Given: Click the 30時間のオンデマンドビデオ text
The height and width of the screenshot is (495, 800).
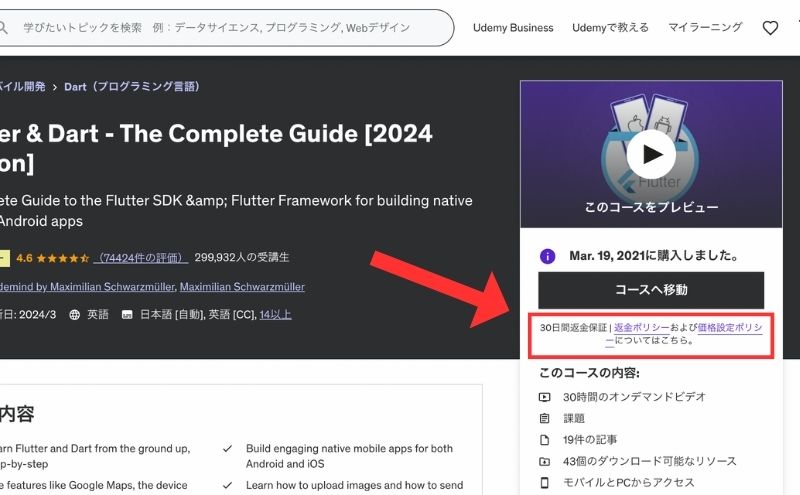Looking at the screenshot, I should tap(634, 397).
